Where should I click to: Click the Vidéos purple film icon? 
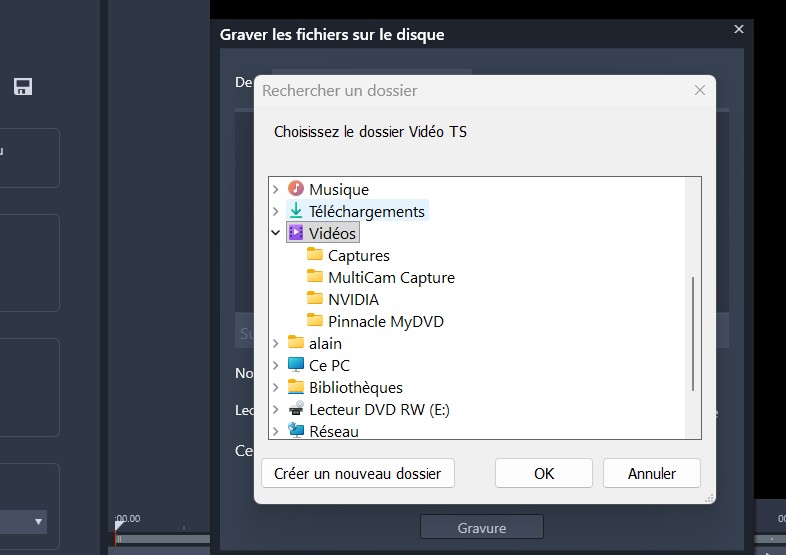296,233
